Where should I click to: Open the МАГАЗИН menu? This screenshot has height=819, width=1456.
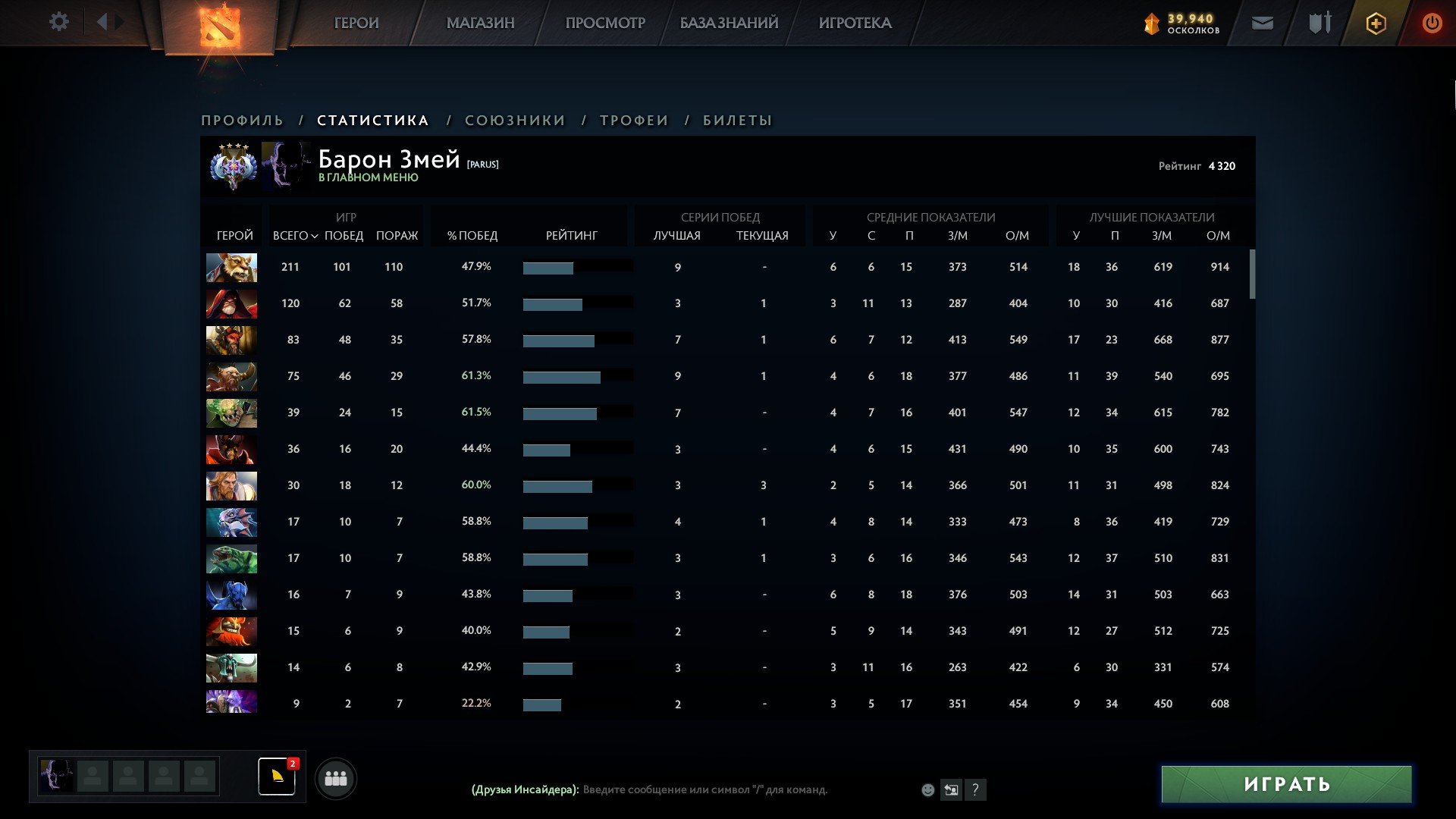tap(480, 23)
